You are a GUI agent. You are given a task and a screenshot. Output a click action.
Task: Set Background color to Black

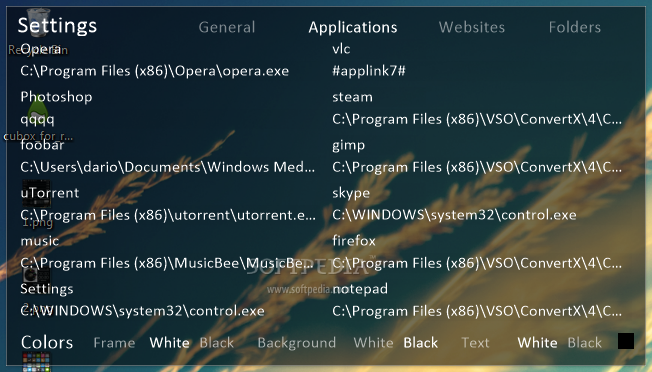click(x=420, y=343)
